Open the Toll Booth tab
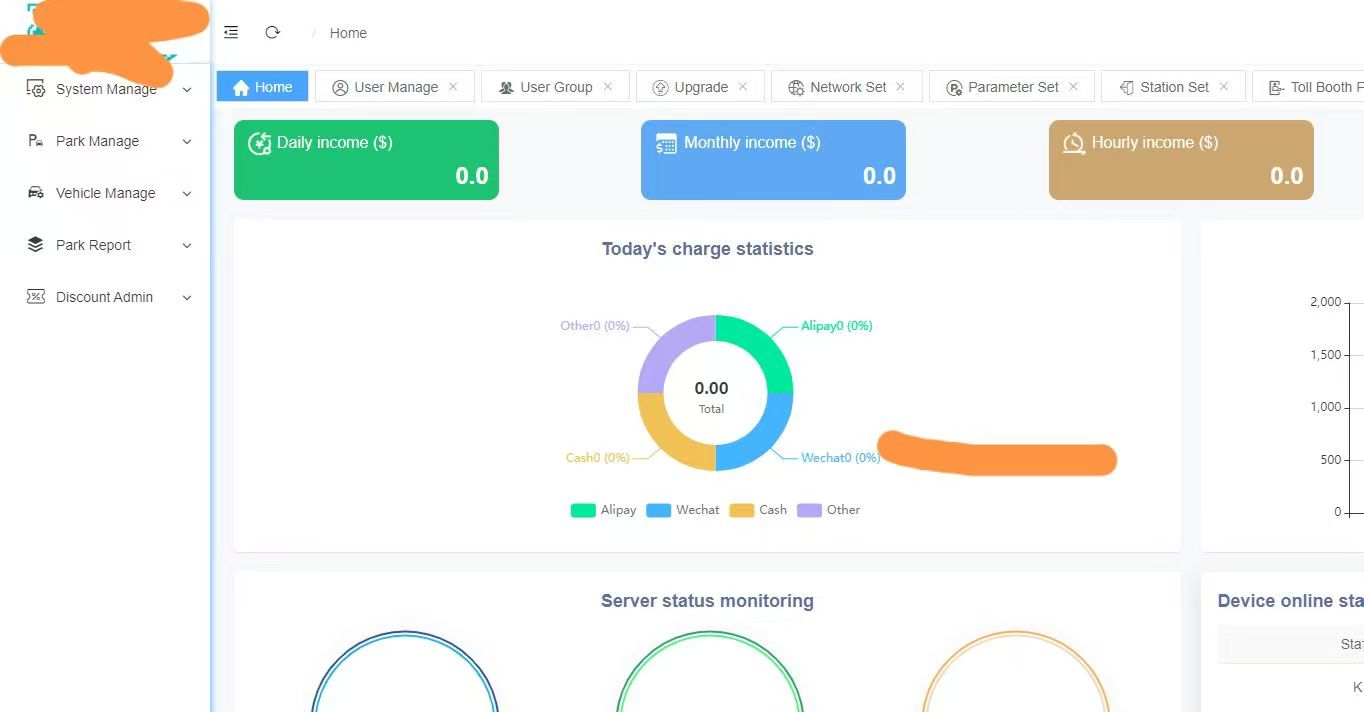This screenshot has height=712, width=1364. coord(1308,87)
